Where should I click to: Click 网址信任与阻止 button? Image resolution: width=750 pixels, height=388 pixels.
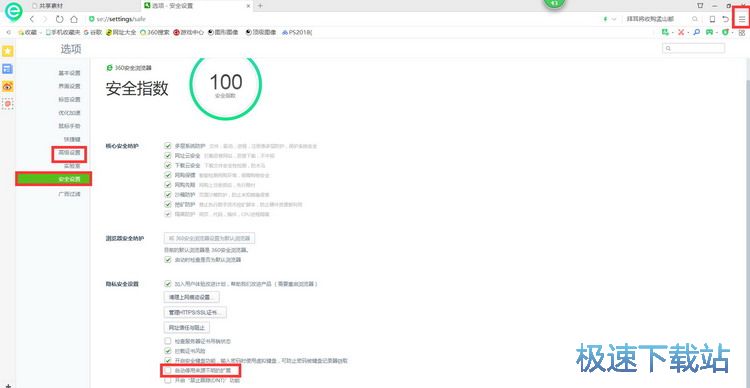coord(187,328)
